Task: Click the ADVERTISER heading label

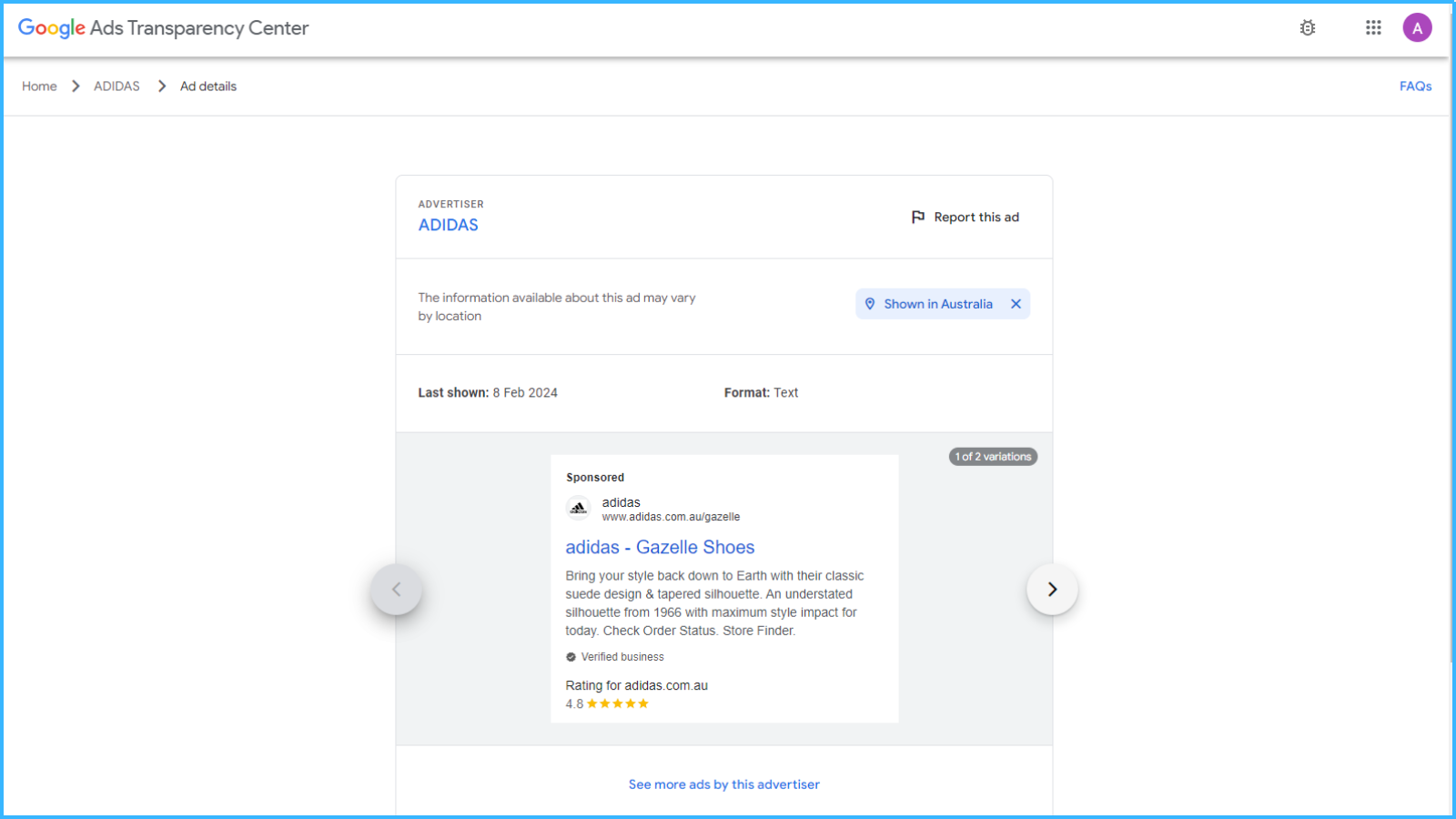Action: (x=450, y=205)
